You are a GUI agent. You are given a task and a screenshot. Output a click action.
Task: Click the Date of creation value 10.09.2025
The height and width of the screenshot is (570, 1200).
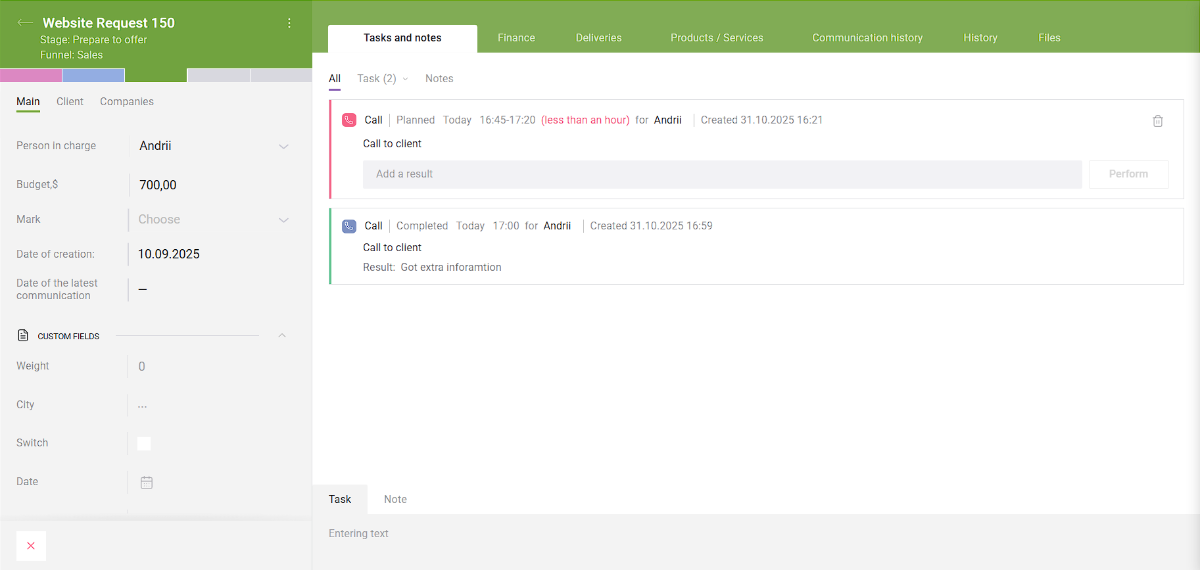pyautogui.click(x=169, y=254)
